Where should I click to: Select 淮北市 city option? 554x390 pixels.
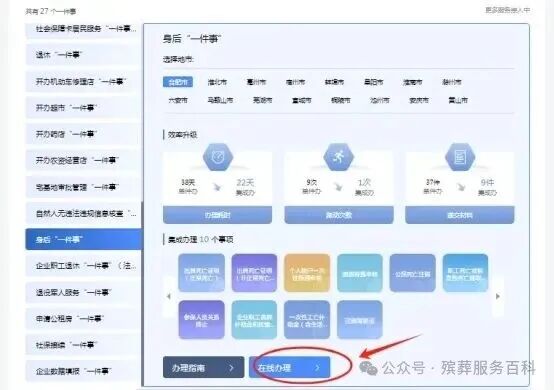tap(217, 82)
